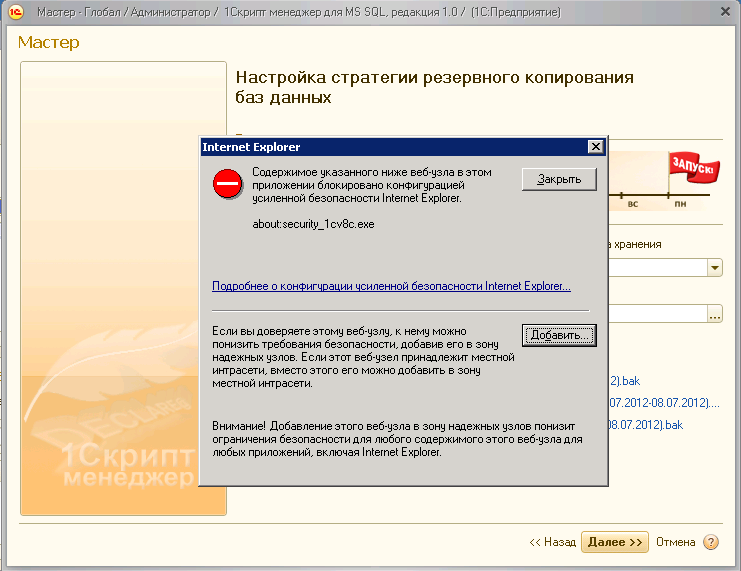Click the хранения label
The width and height of the screenshot is (741, 571).
637,244
